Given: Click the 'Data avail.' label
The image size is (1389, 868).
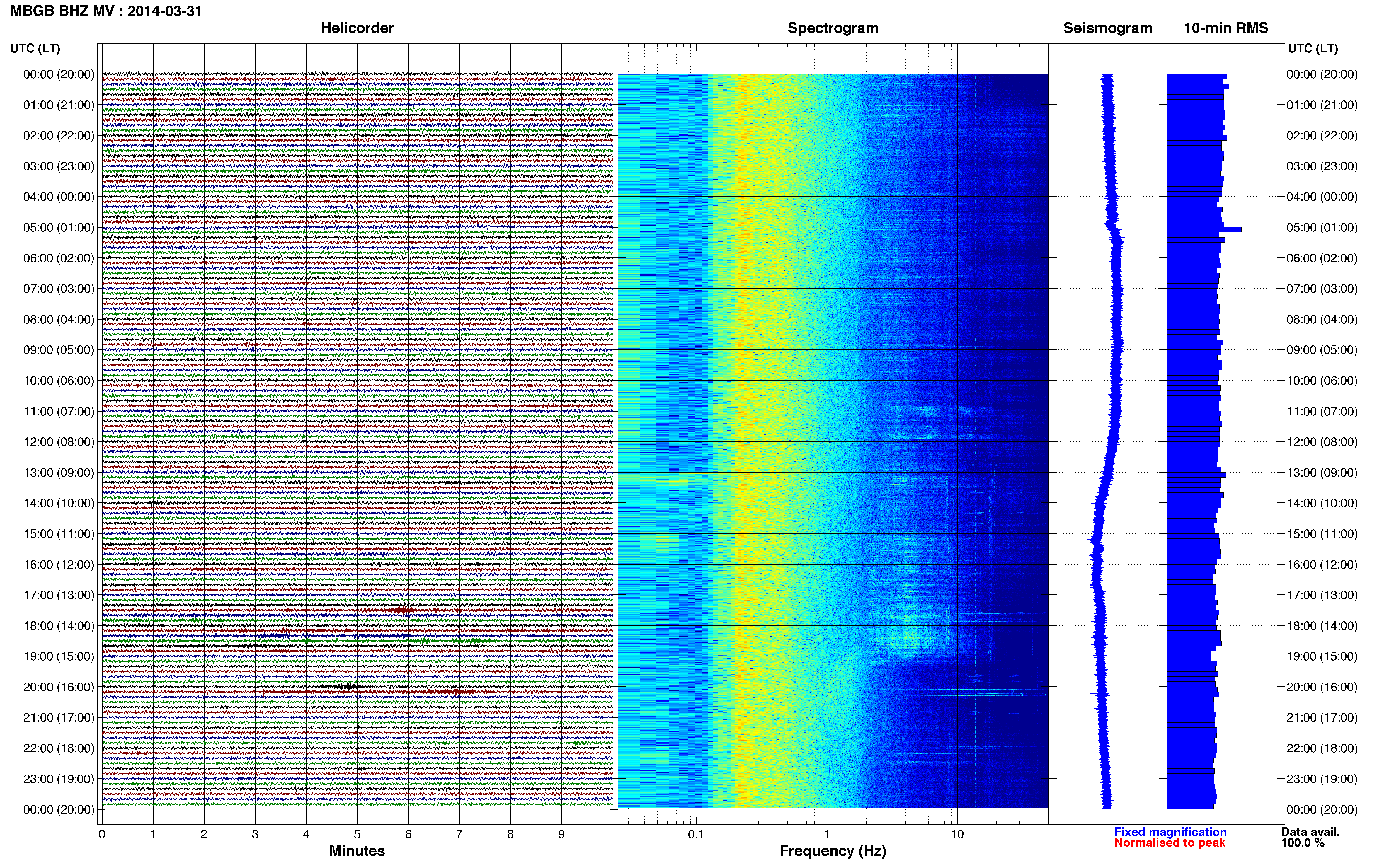Looking at the screenshot, I should 1310,832.
